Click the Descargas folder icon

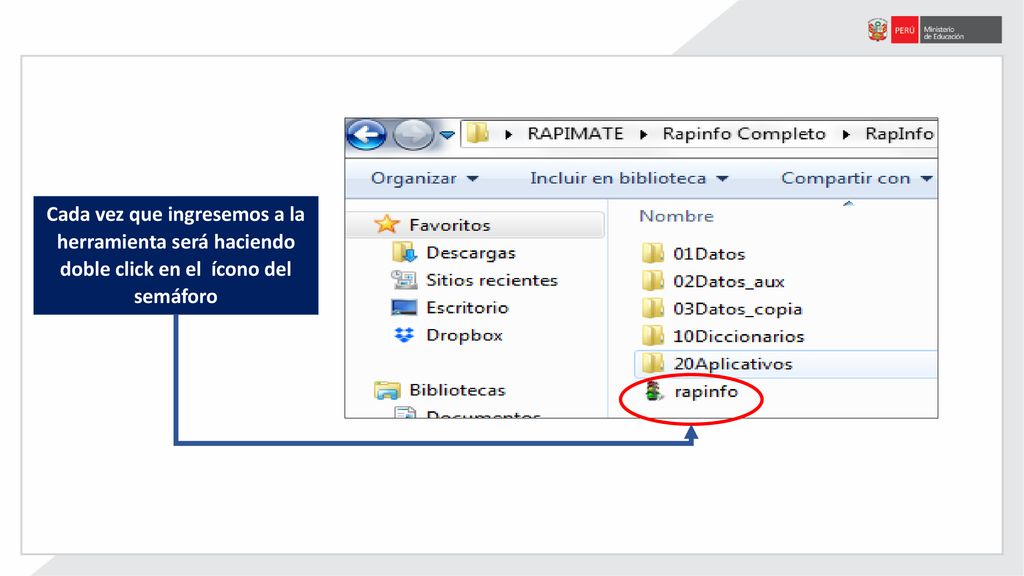404,252
